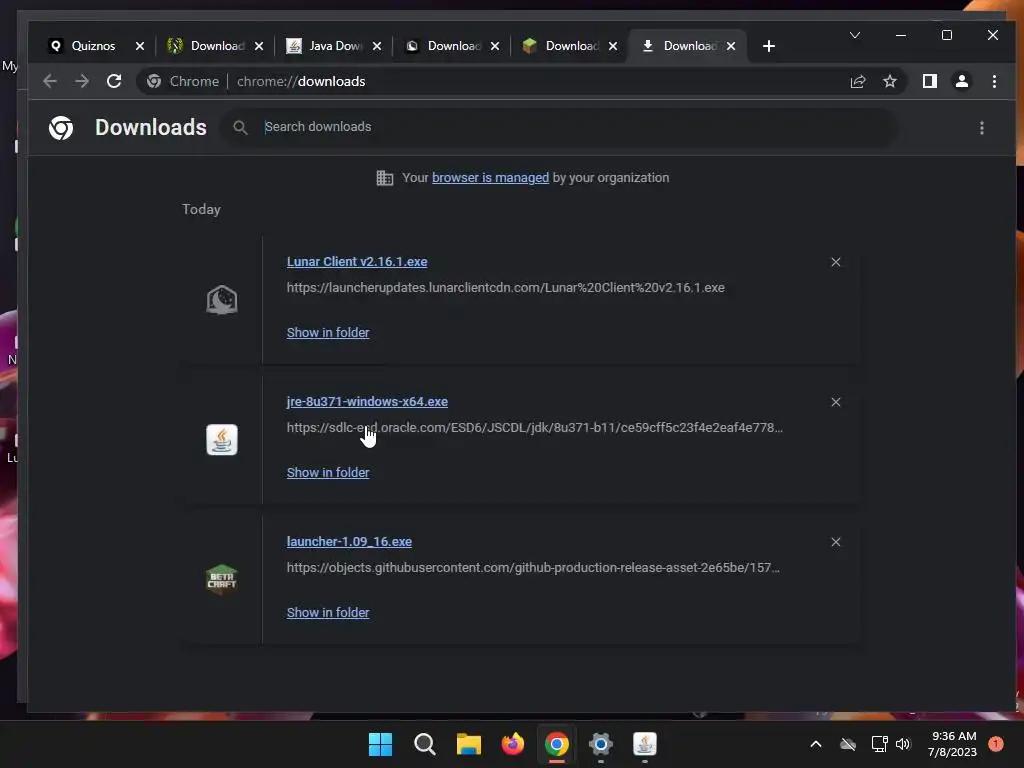This screenshot has height=768, width=1024.
Task: Click the search magnifier in the Downloads header
Action: click(240, 127)
